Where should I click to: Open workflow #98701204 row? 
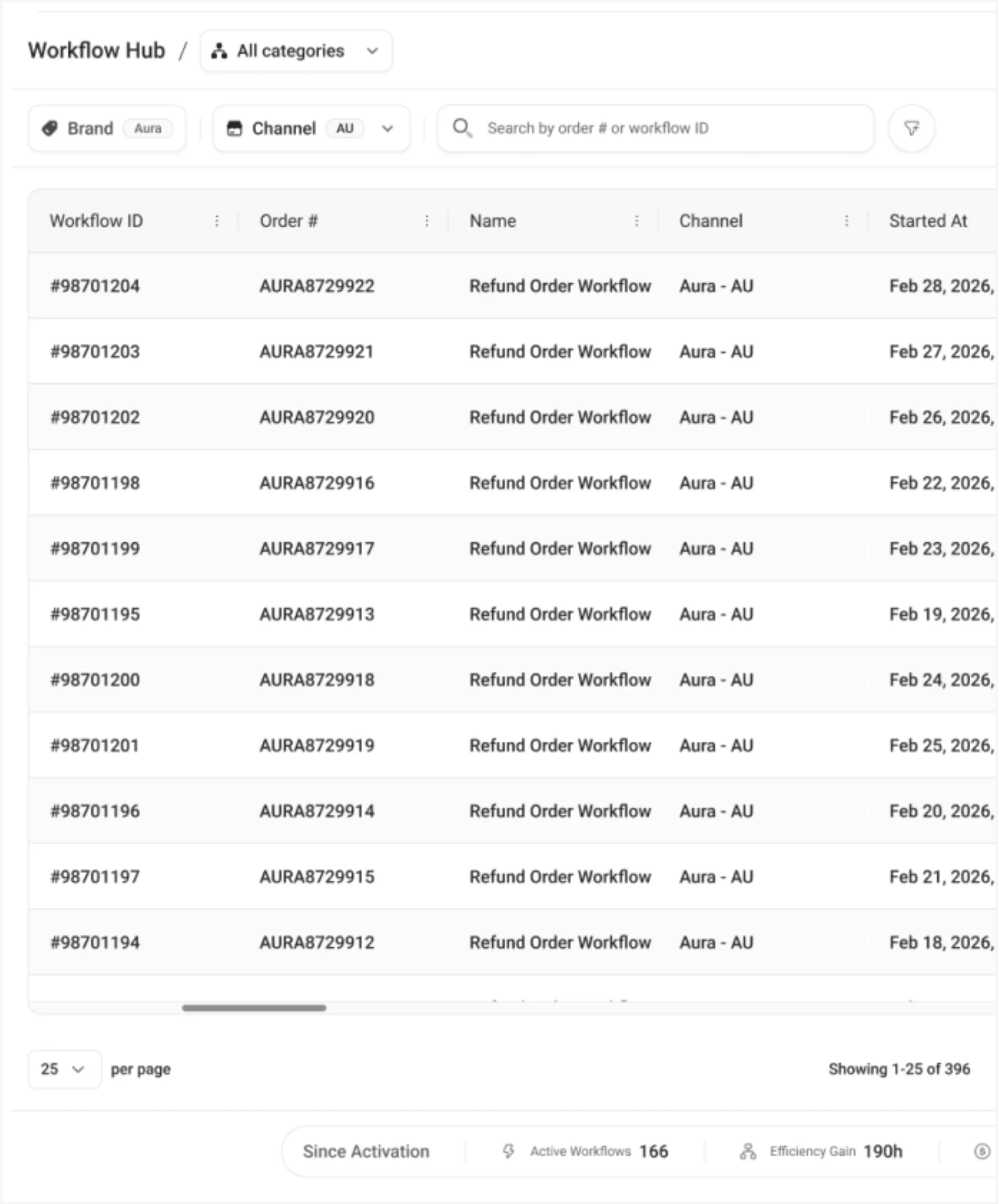512,285
